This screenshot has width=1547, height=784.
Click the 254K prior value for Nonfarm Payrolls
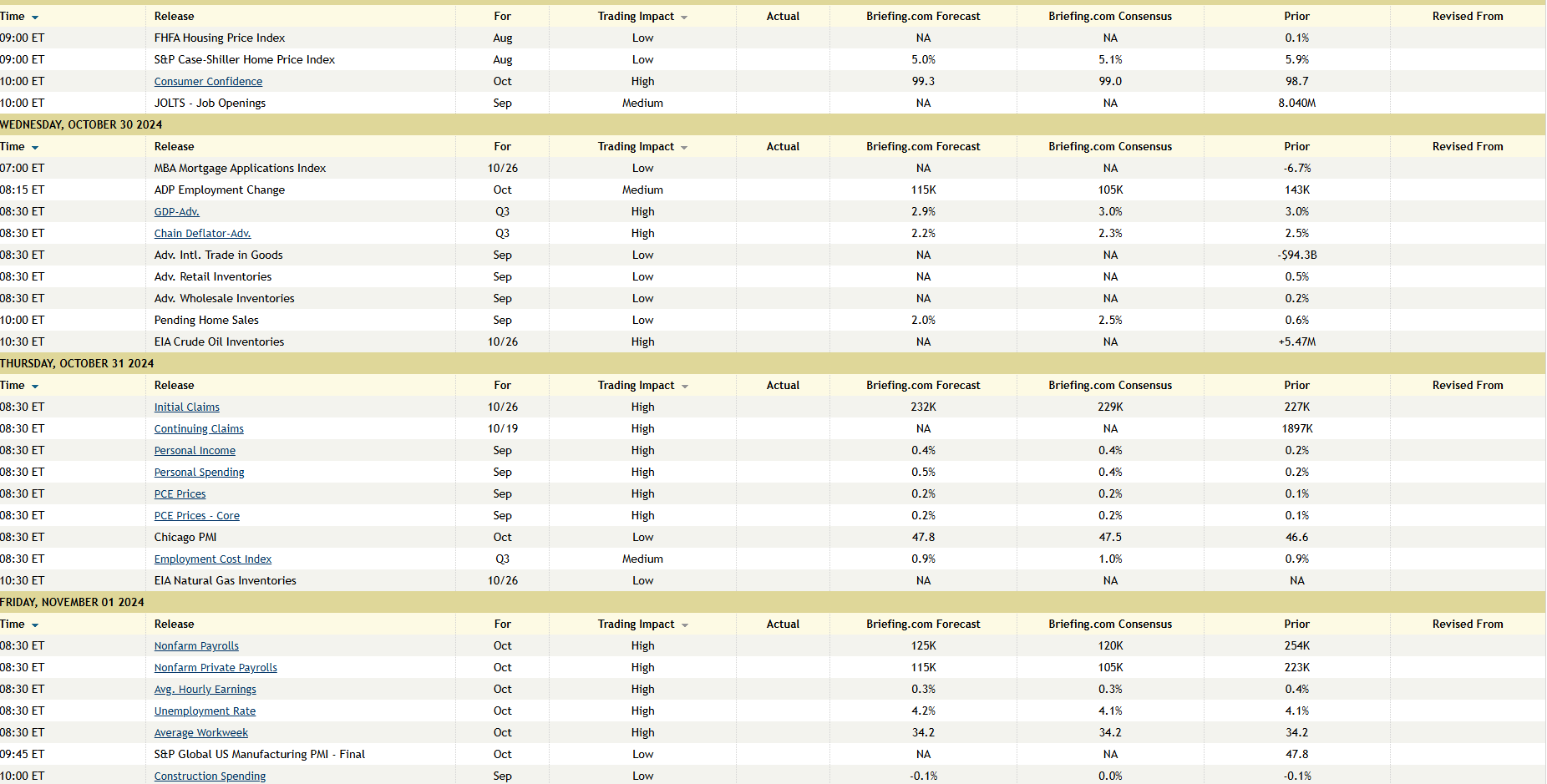(1296, 645)
